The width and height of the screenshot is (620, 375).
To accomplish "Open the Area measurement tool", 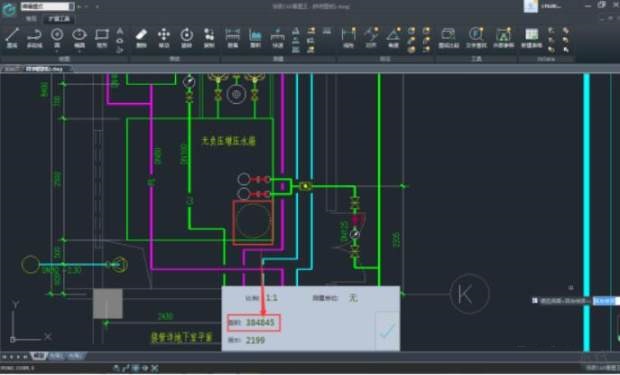I will point(255,38).
